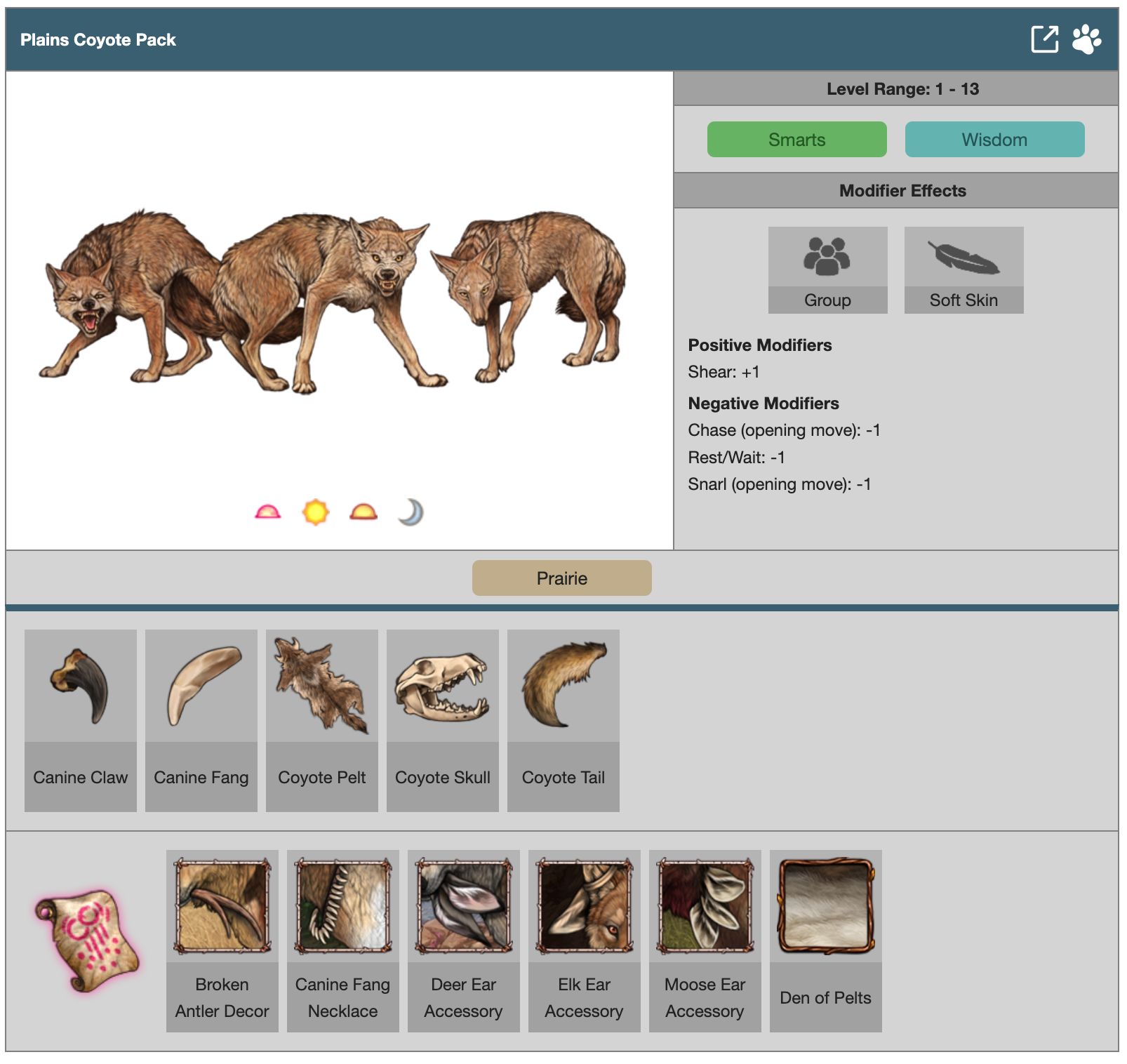1127x1064 pixels.
Task: Select the Coyote Tail item
Action: point(563,720)
